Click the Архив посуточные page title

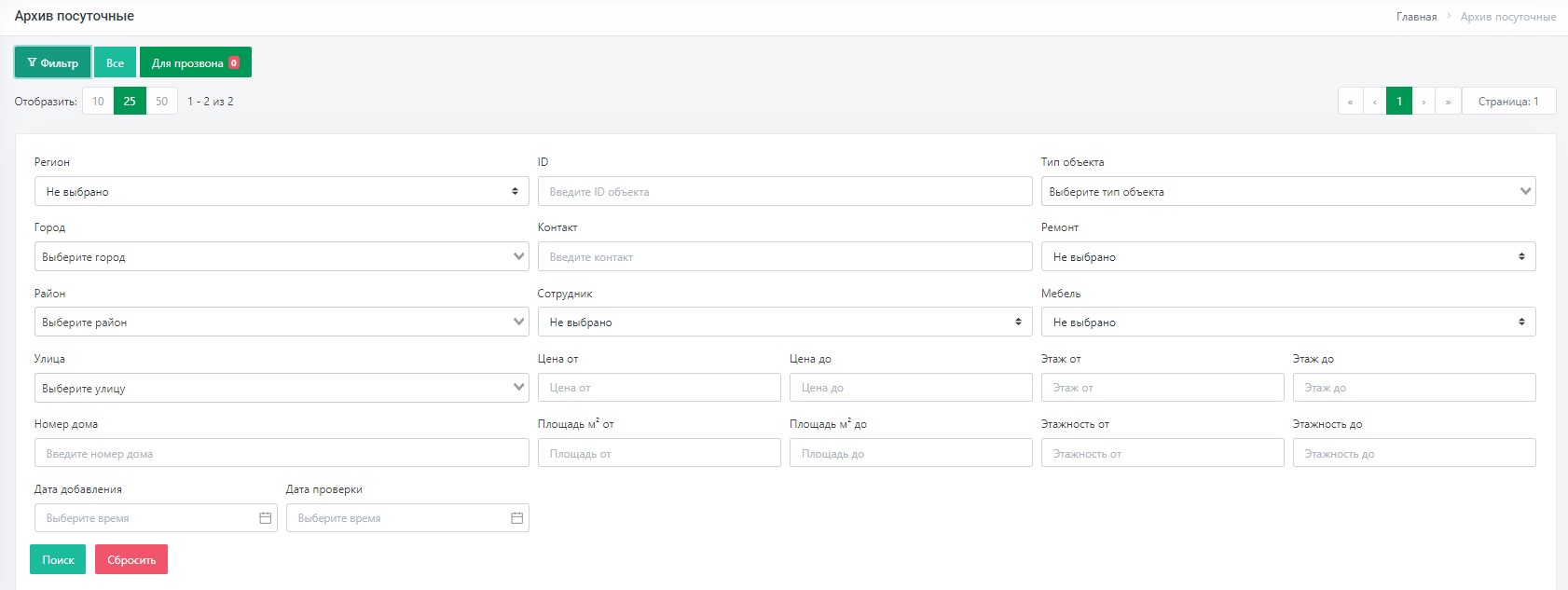[75, 16]
